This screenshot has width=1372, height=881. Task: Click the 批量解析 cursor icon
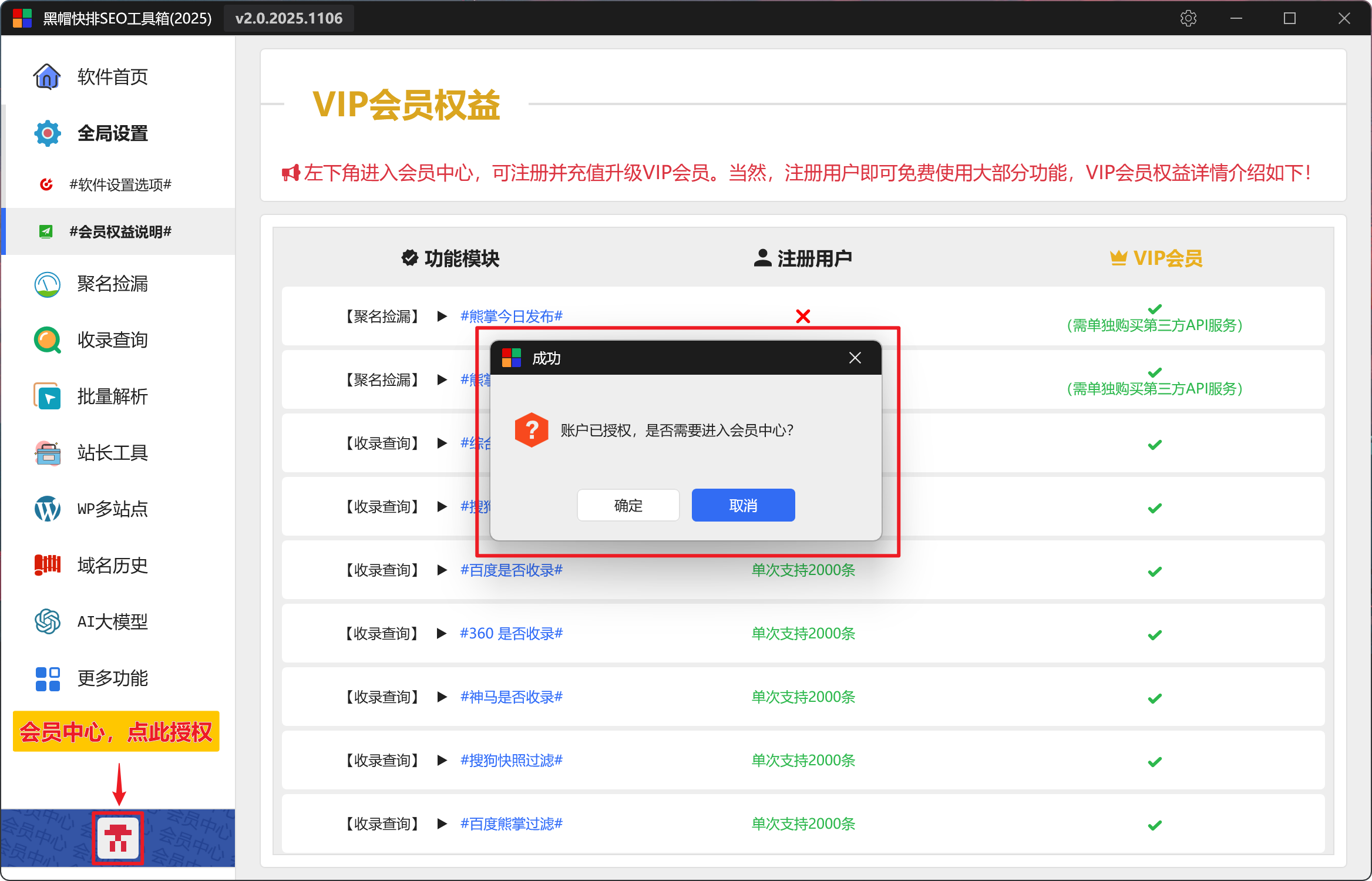[x=47, y=396]
